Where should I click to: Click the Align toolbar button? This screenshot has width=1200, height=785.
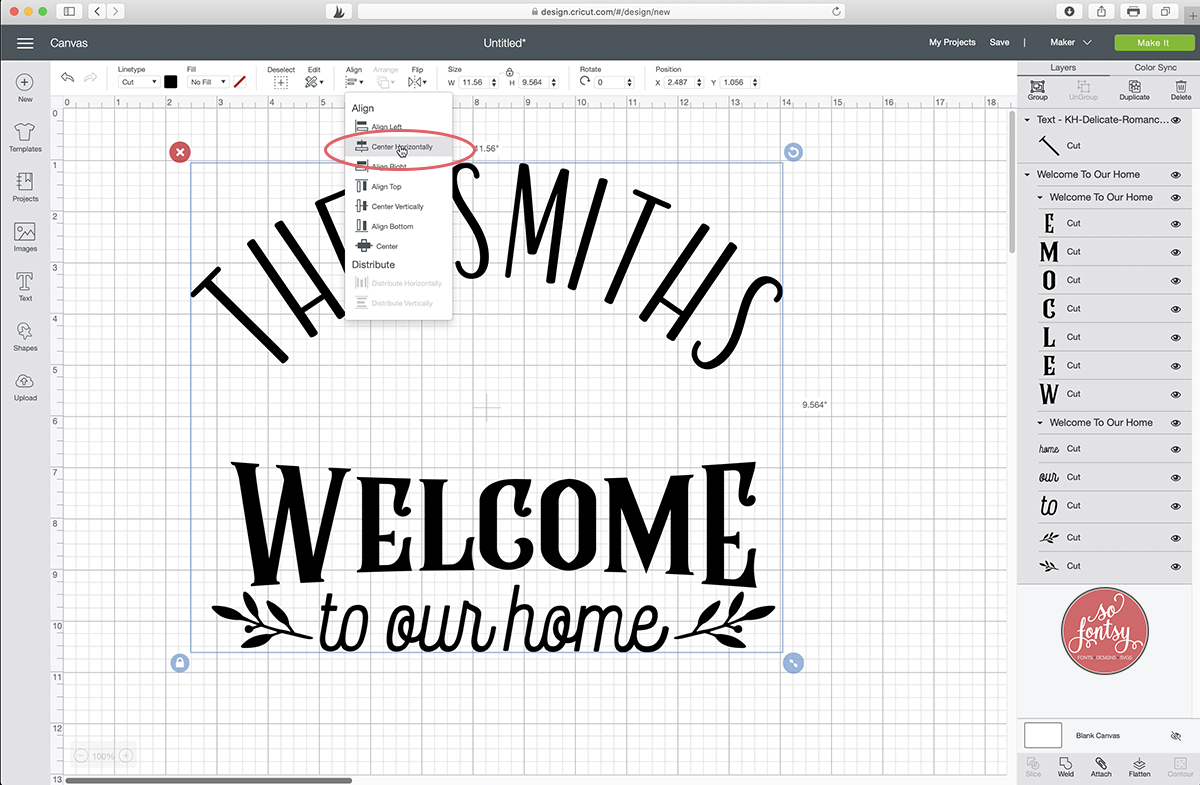point(354,82)
